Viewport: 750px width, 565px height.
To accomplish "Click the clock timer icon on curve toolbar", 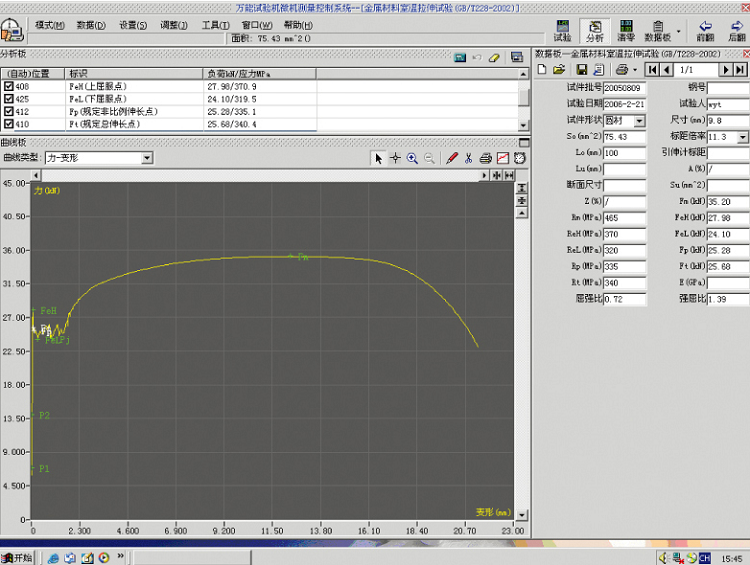I will pyautogui.click(x=520, y=158).
